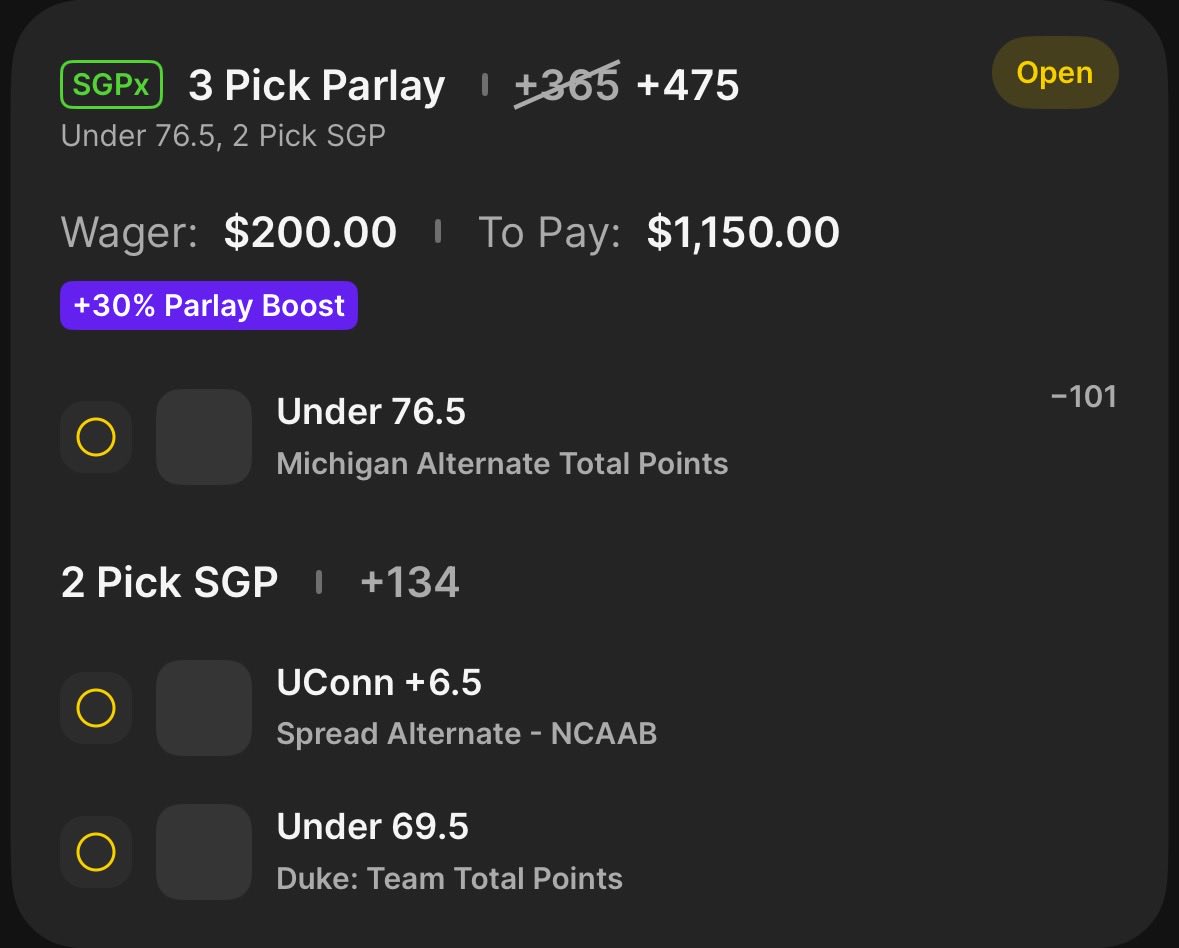Click the green SGPx badge icon
The width and height of the screenshot is (1179, 948).
111,86
